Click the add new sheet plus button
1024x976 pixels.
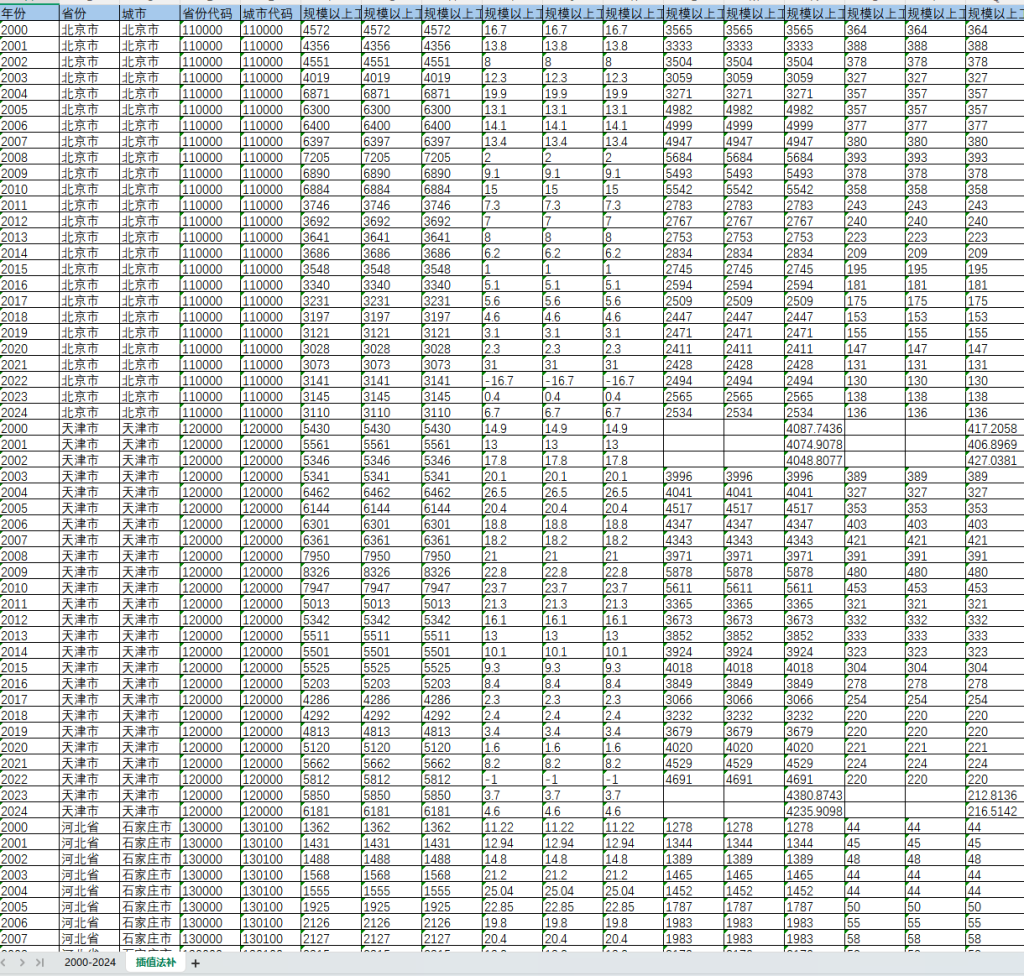coord(196,963)
